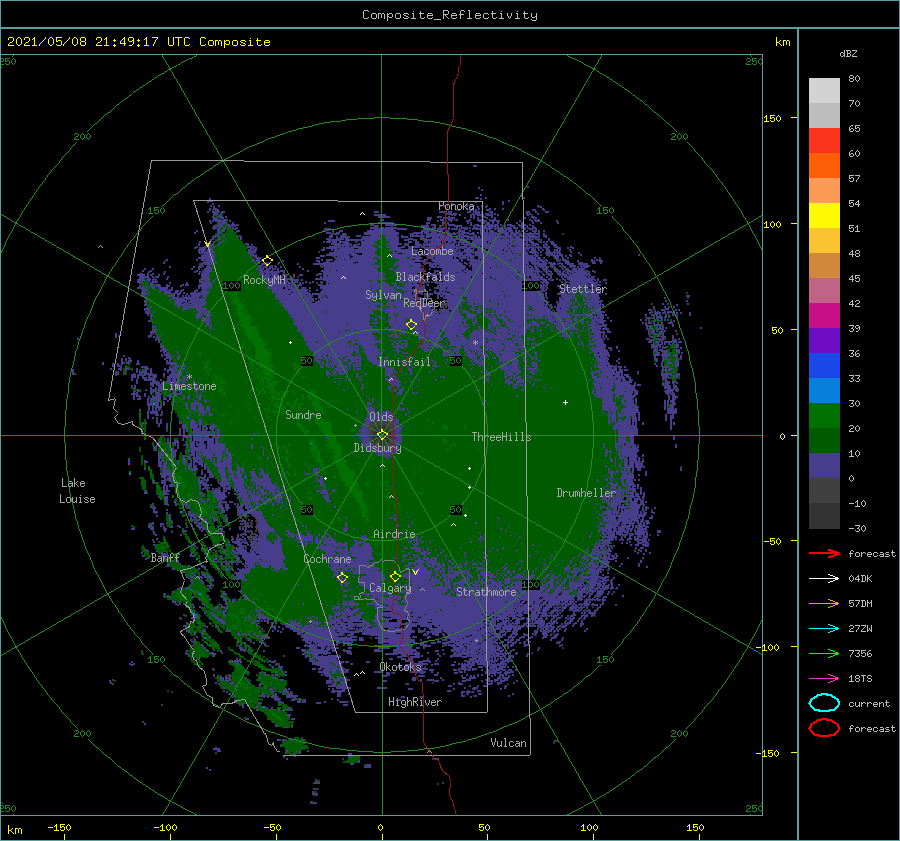Screen dimensions: 900x841
Task: Click the RedDeer city label
Action: (424, 303)
